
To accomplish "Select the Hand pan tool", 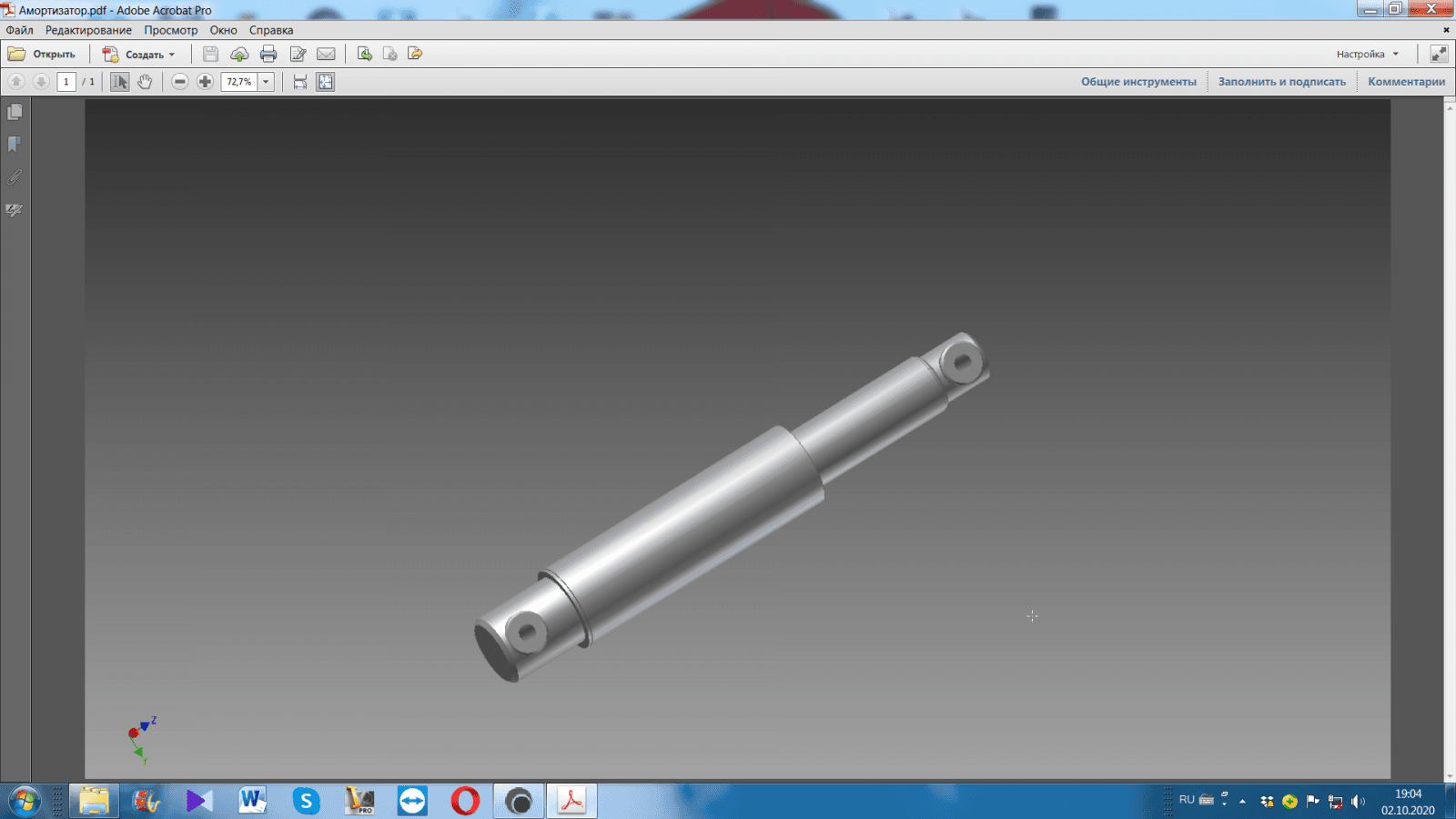I will (x=145, y=82).
